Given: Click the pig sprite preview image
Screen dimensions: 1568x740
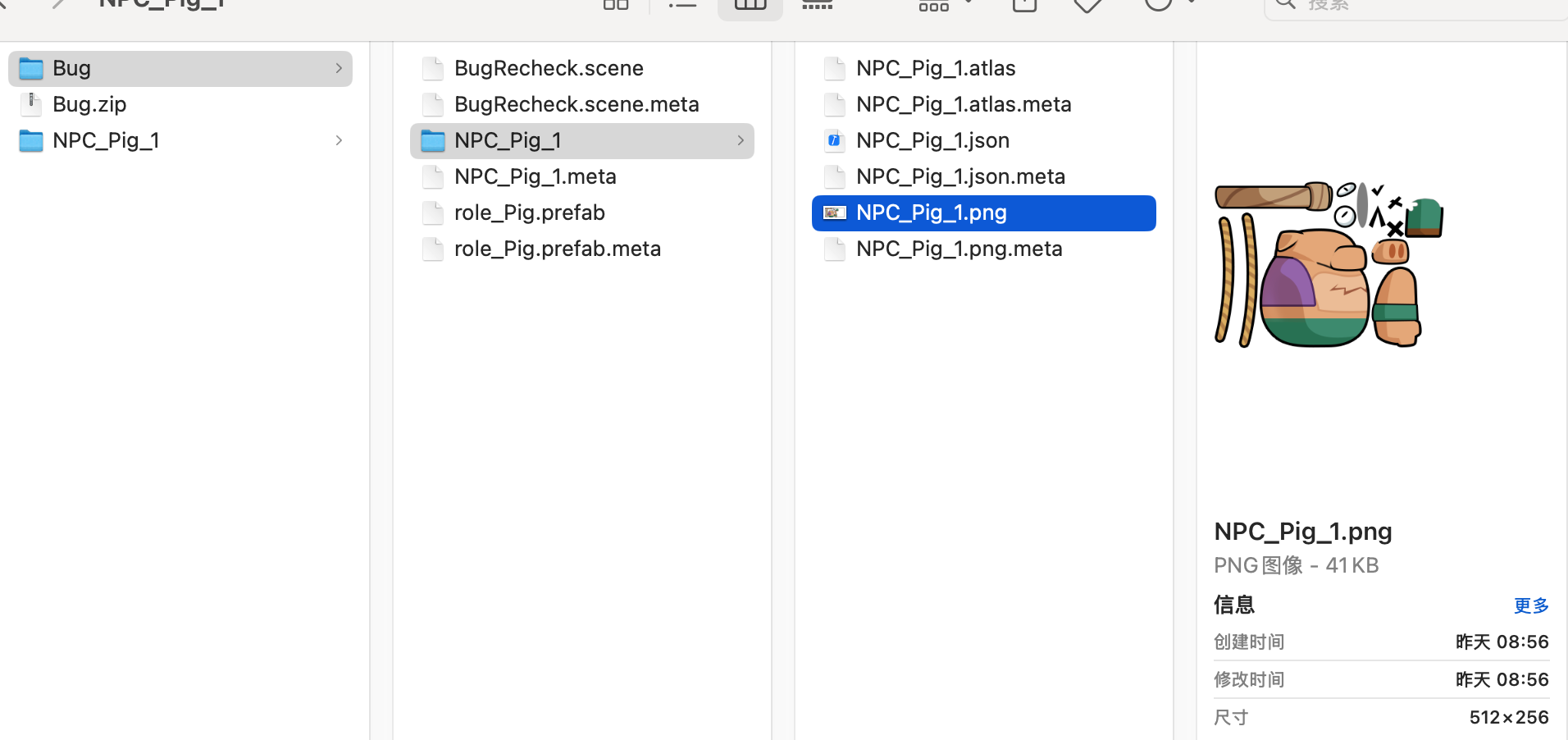Looking at the screenshot, I should click(x=1329, y=264).
